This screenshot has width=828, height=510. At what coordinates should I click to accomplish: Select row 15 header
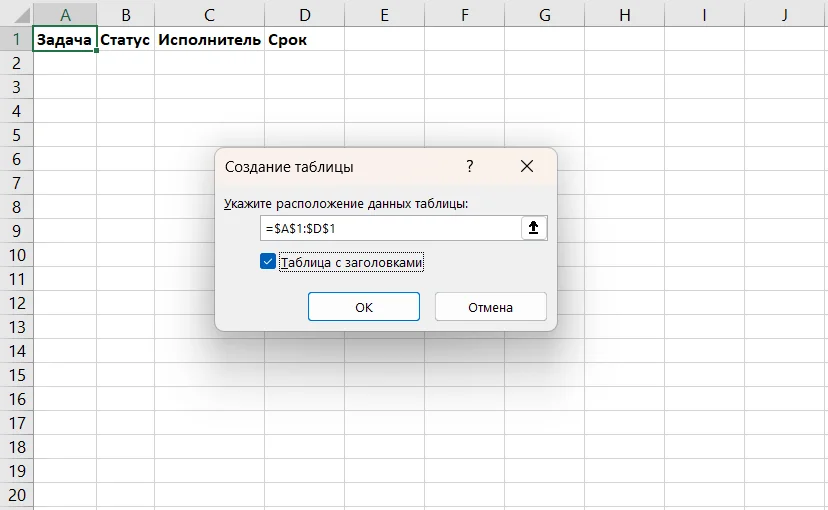coord(16,375)
